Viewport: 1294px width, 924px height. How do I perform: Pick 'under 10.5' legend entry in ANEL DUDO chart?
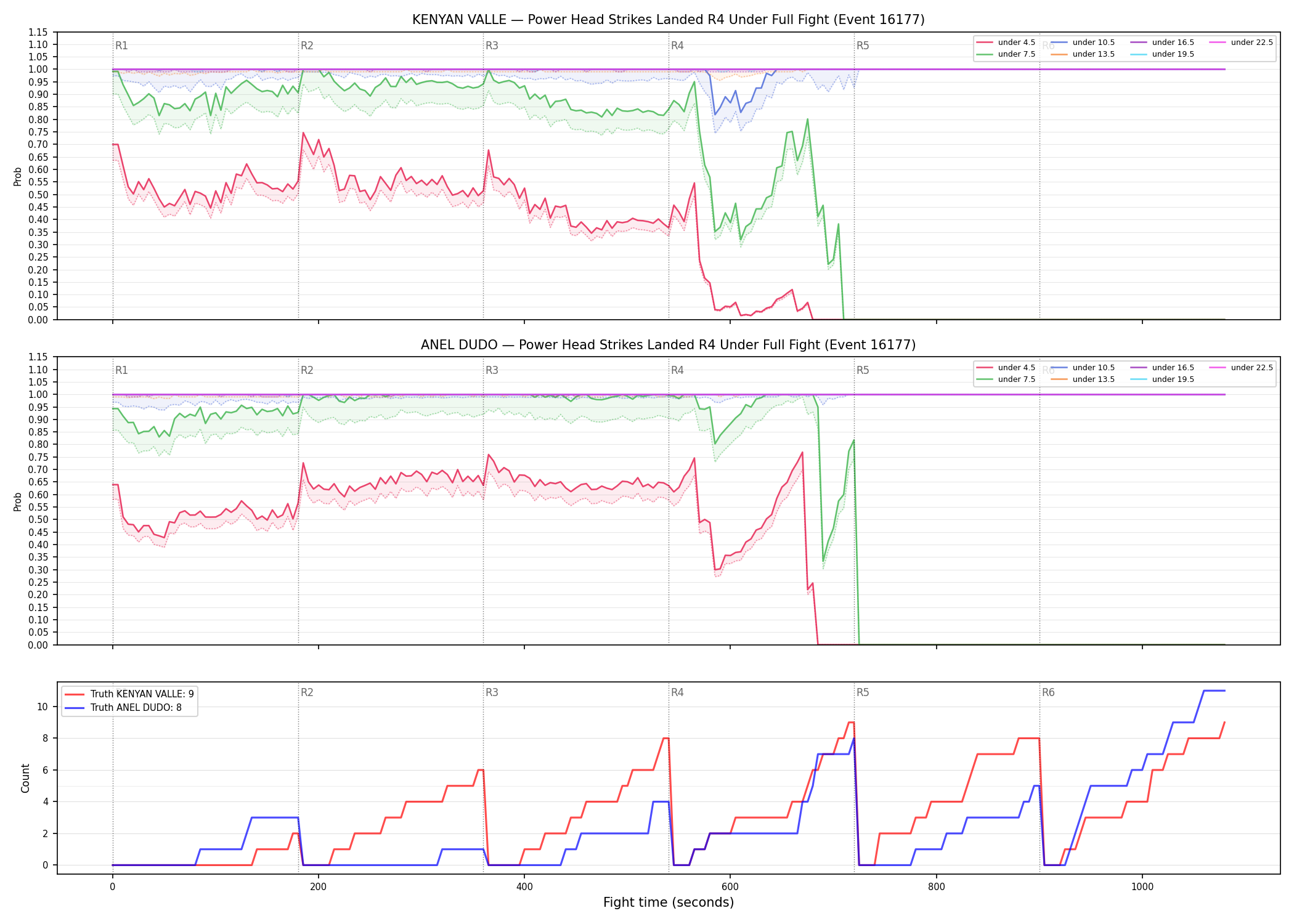(x=1083, y=368)
